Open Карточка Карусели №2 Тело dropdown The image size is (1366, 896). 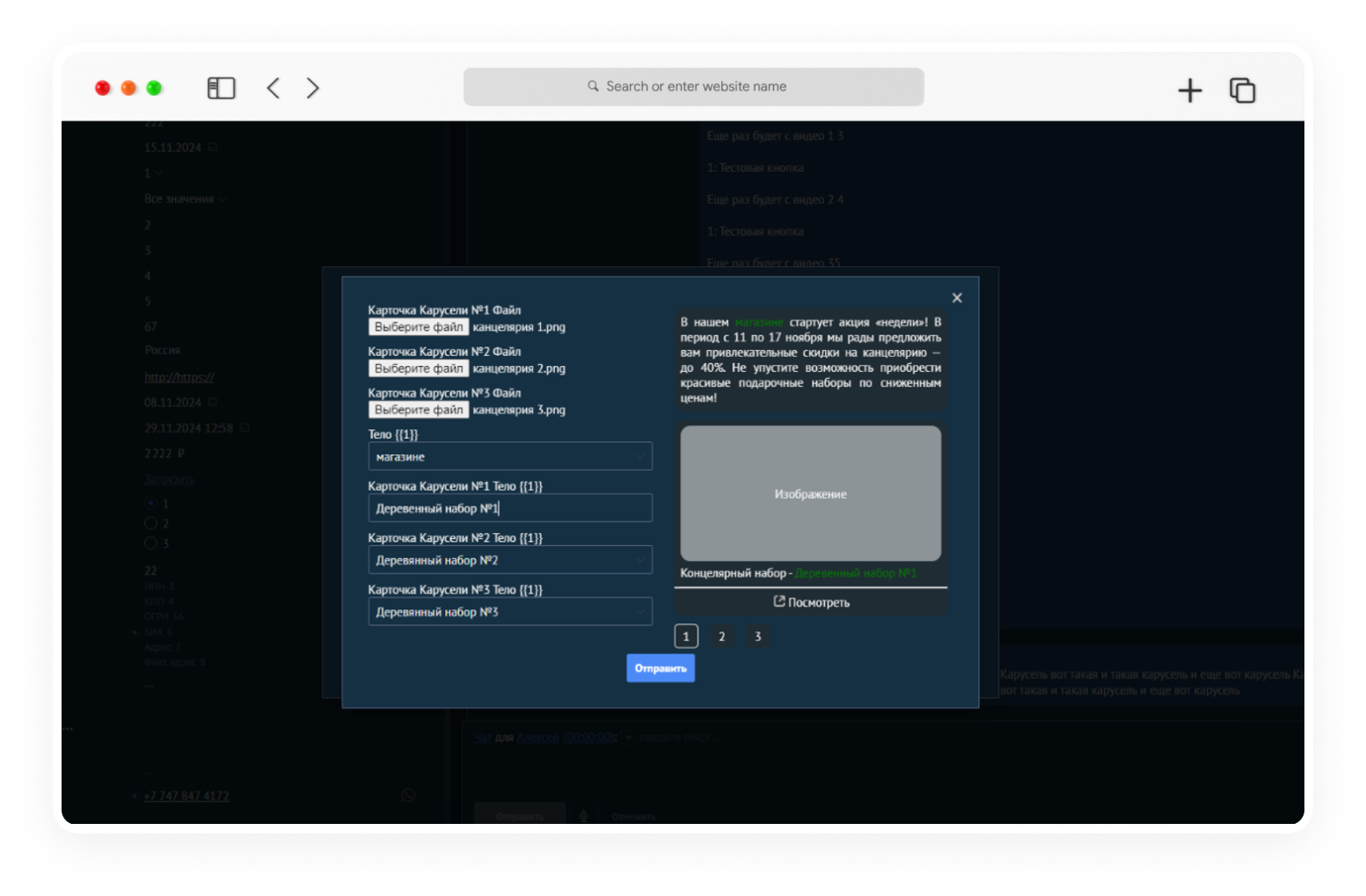[x=510, y=560]
